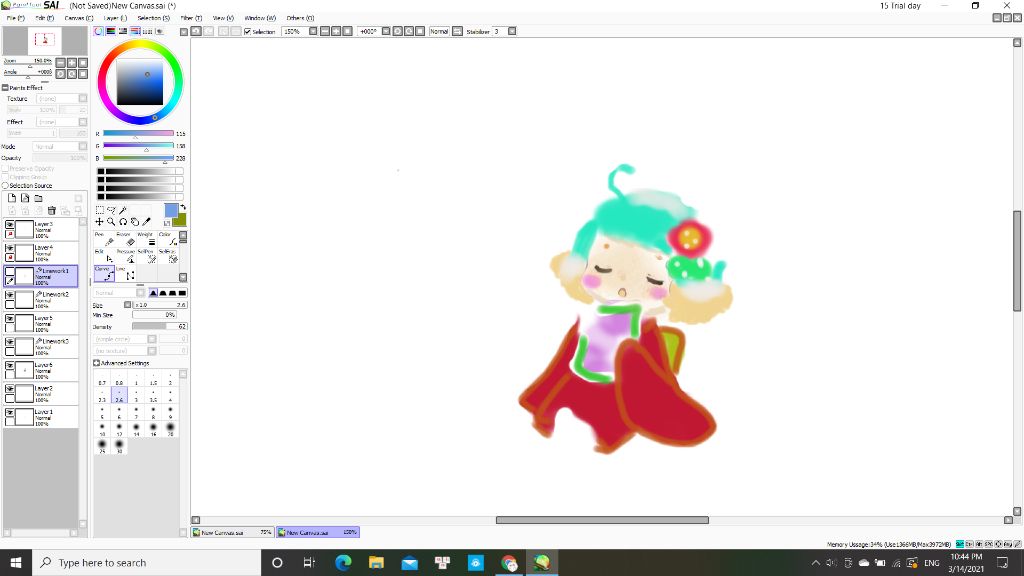
Task: Hide Layer4 with its eye icon
Action: click(10, 248)
